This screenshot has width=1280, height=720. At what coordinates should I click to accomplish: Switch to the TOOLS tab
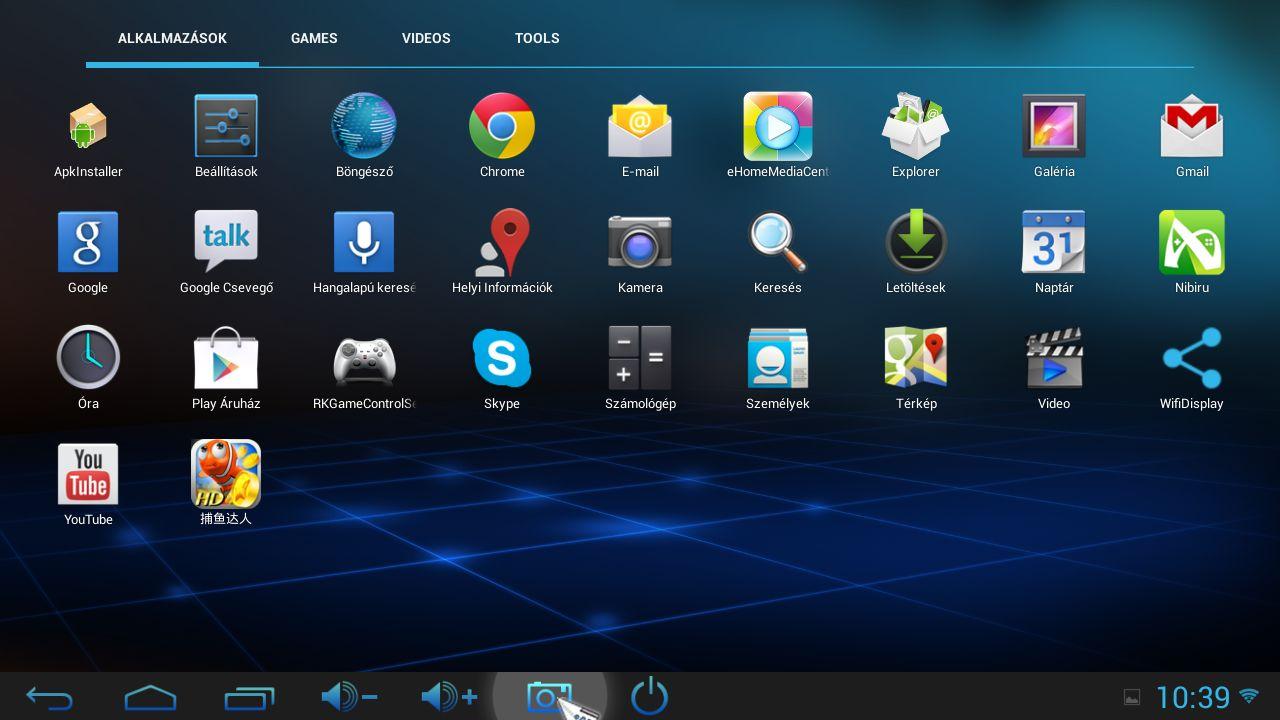coord(537,38)
